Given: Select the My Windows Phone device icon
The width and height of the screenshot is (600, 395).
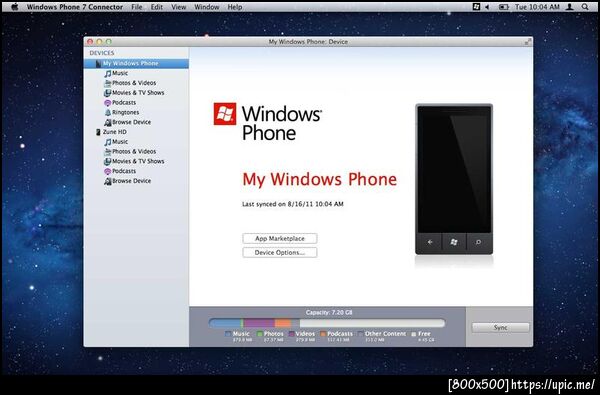Looking at the screenshot, I should (98, 64).
